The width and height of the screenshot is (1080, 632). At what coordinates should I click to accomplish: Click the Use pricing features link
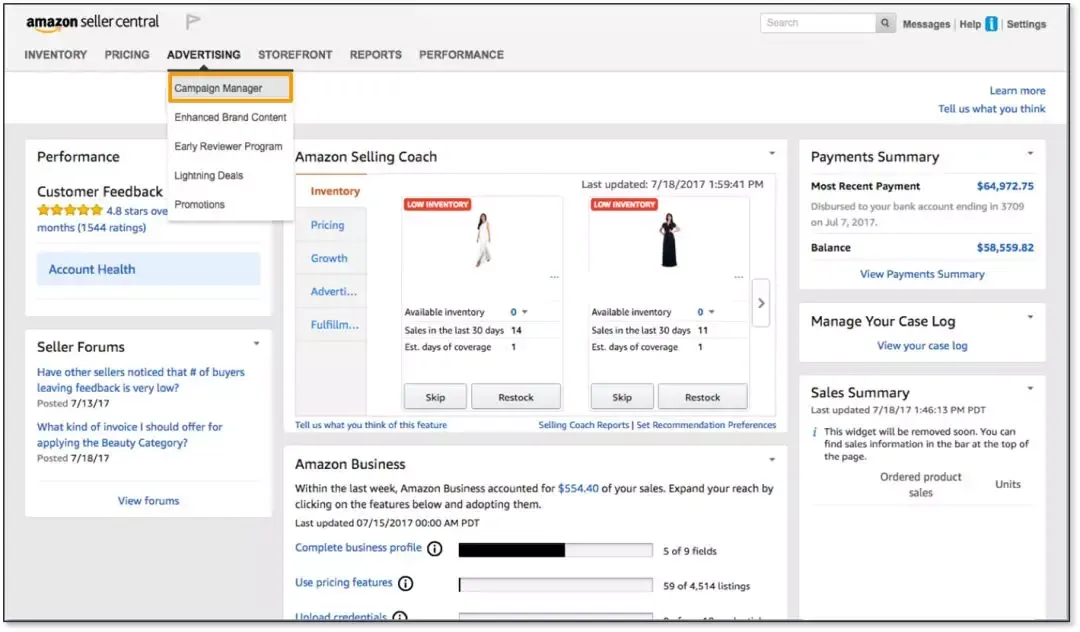(x=344, y=583)
